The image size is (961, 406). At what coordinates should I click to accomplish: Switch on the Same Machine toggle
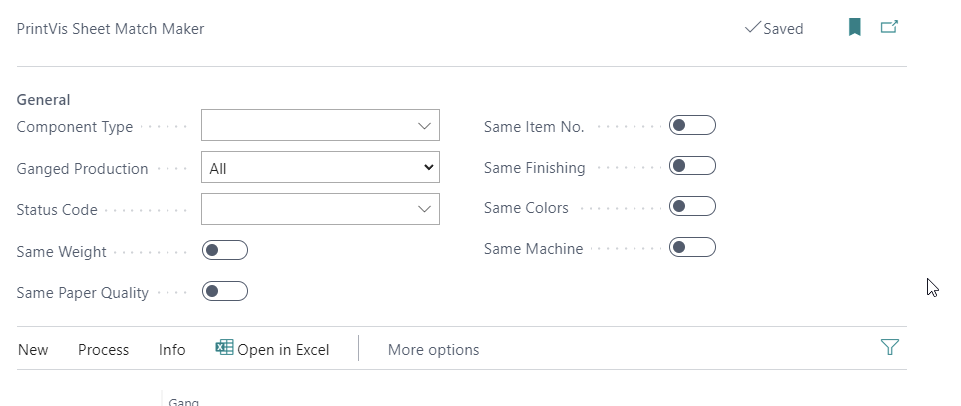click(692, 247)
